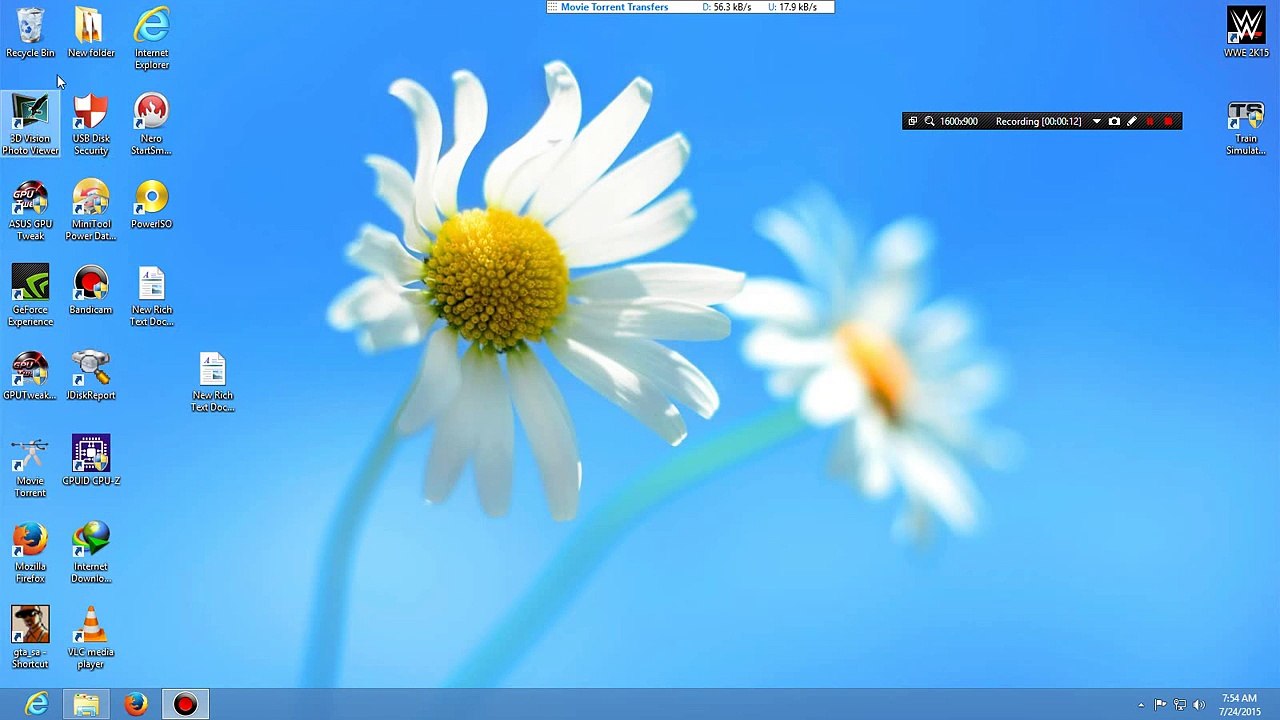
Task: Select the Nero StartSmart desktop icon
Action: click(x=152, y=125)
